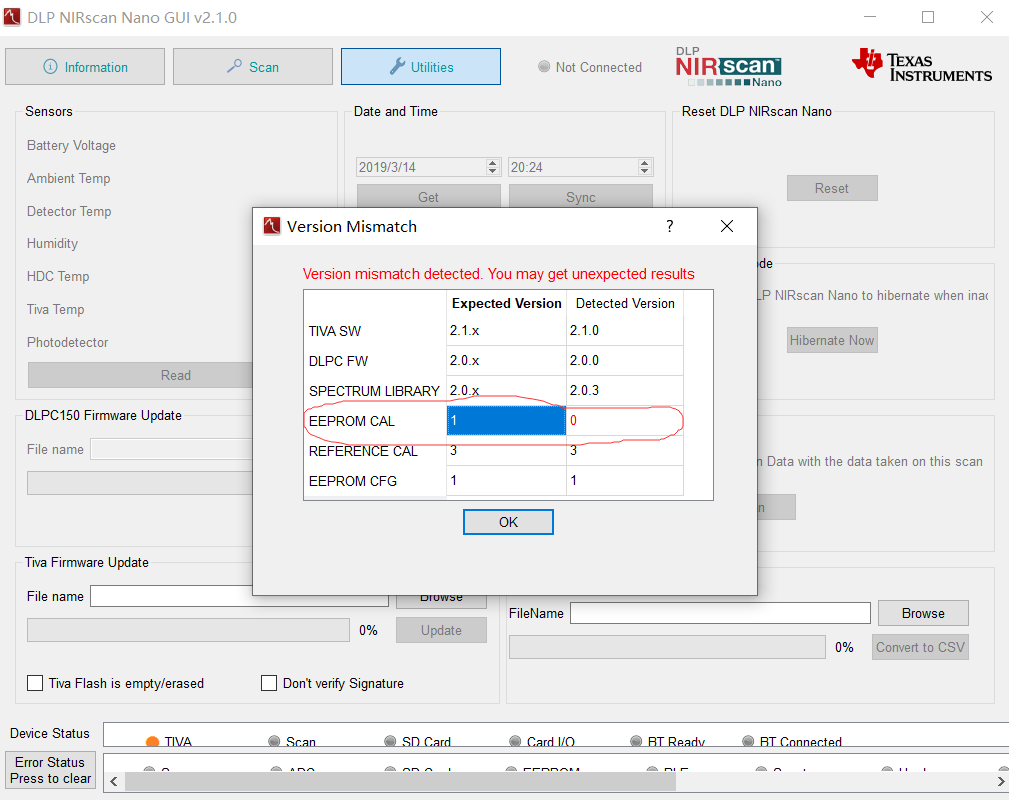Click the Texas Instruments logo
This screenshot has height=800, width=1009.
click(921, 66)
